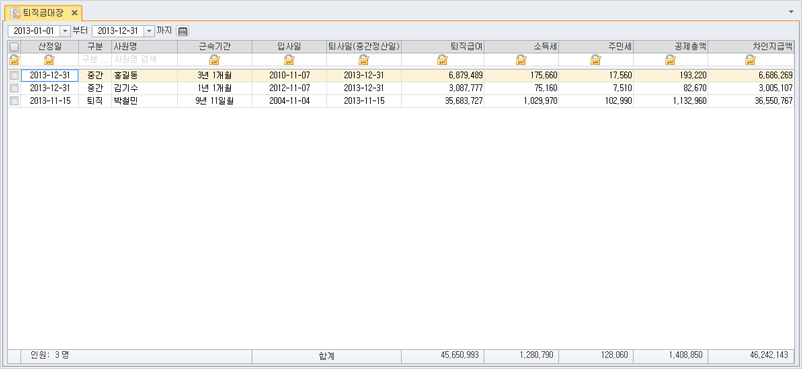This screenshot has width=802, height=369.
Task: Tick the checkbox for the 홍길동 row
Action: coord(14,76)
